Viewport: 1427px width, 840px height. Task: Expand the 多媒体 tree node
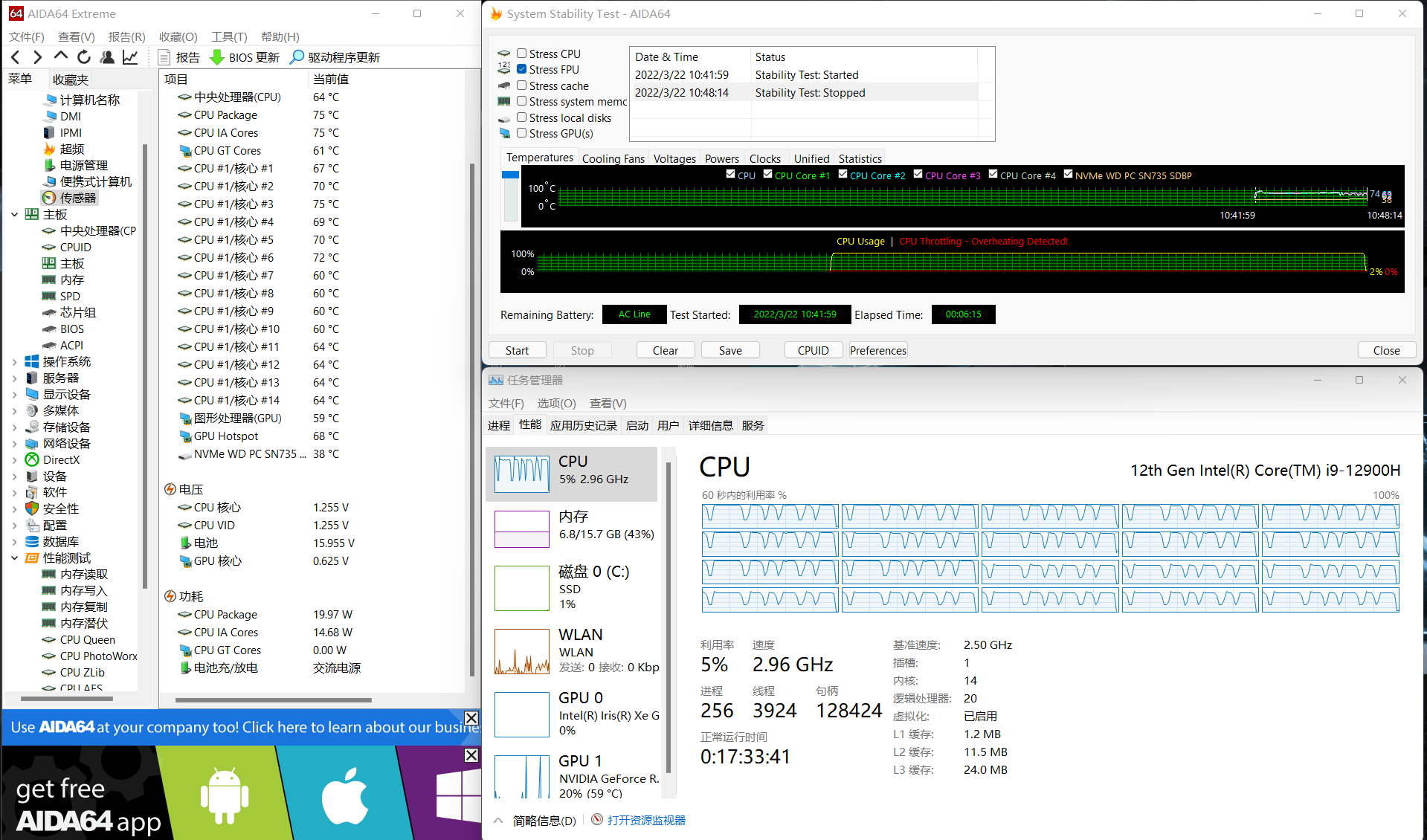(14, 410)
